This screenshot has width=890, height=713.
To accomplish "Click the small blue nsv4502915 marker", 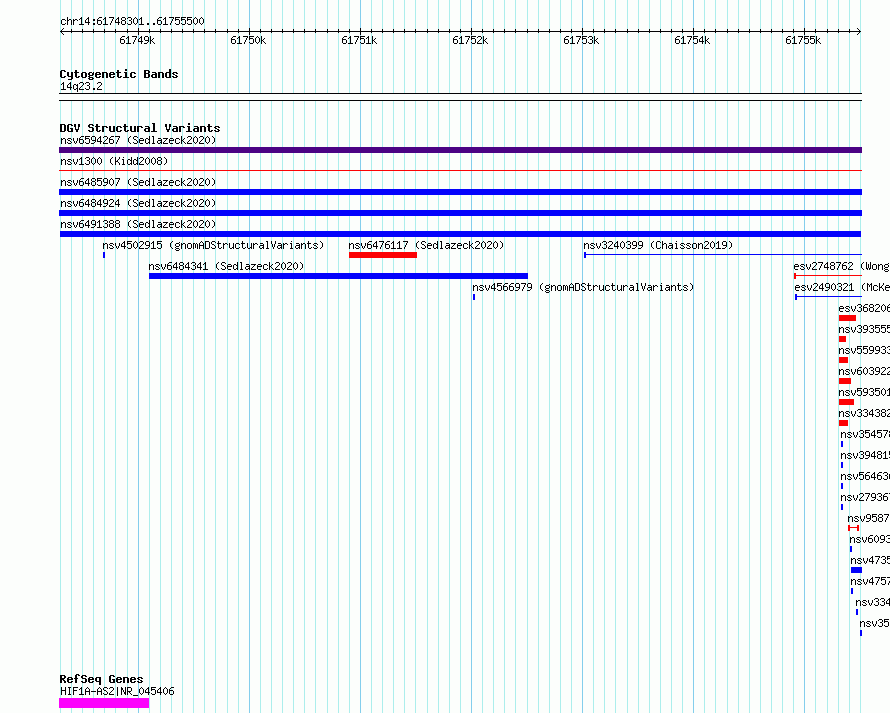I will tap(104, 255).
